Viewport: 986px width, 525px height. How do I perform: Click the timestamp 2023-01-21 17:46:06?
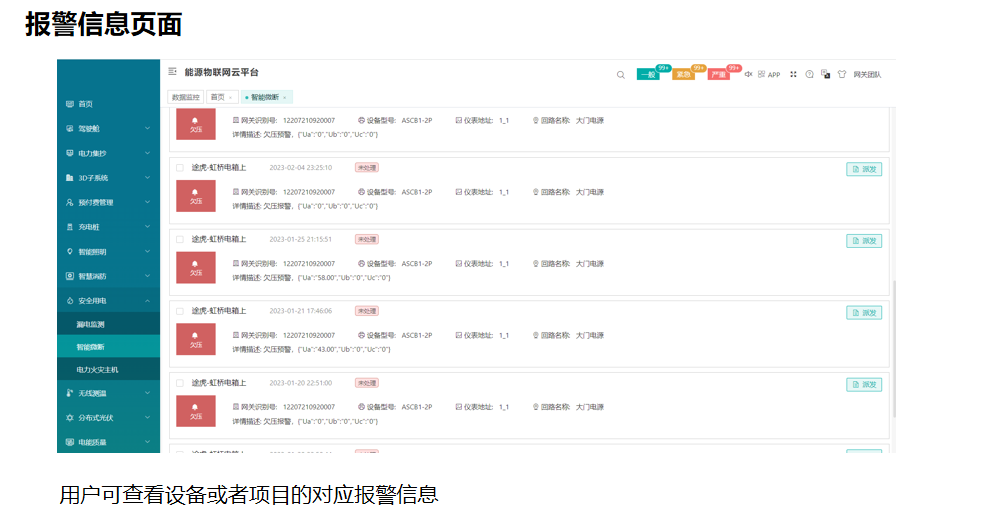(x=301, y=311)
